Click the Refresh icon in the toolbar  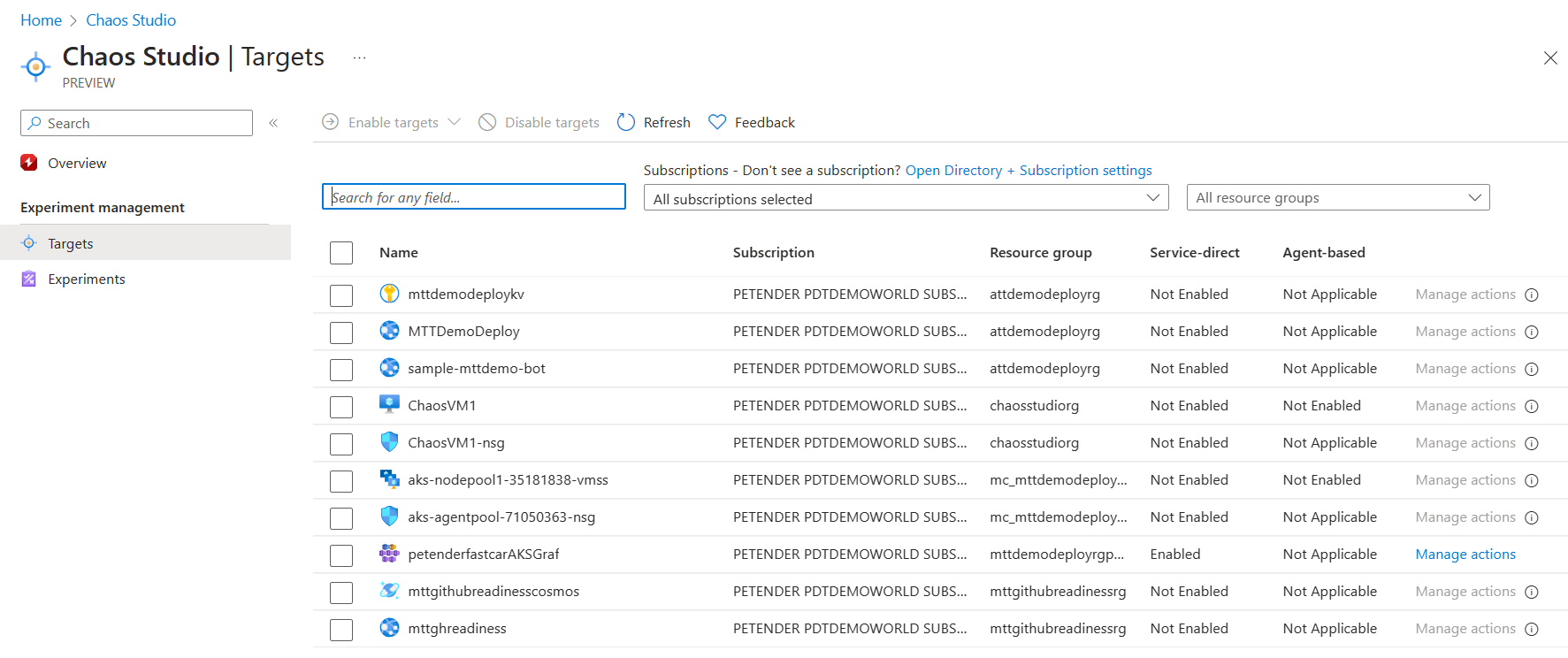click(626, 122)
